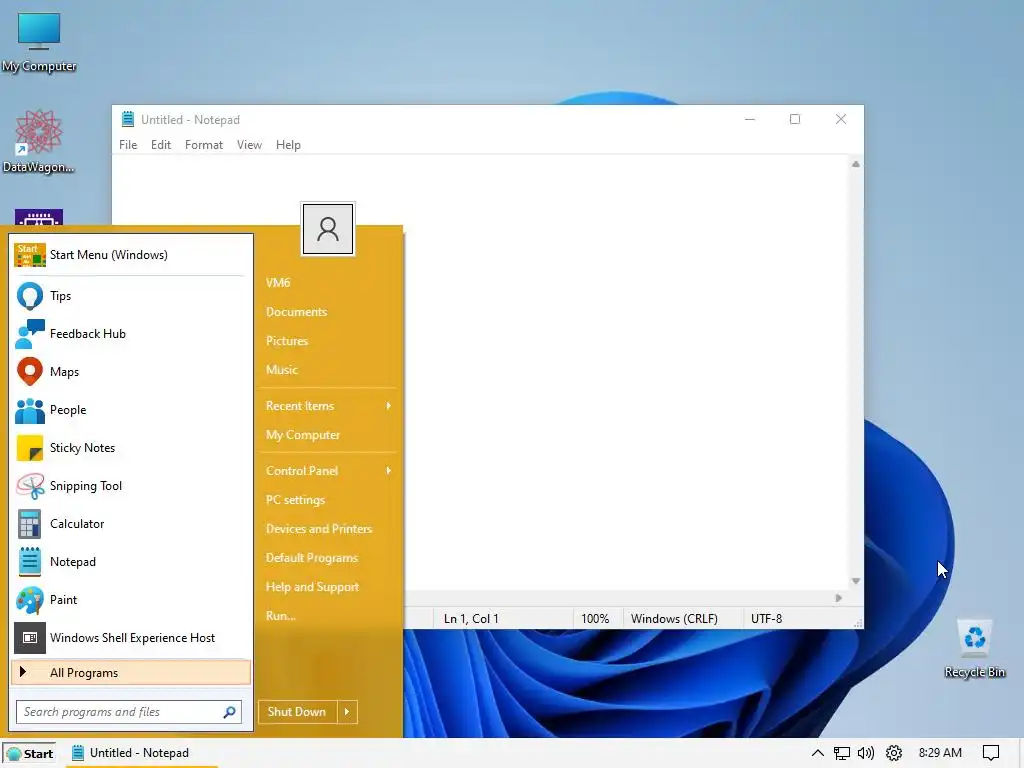Launch Maps app
The width and height of the screenshot is (1024, 768).
tap(131, 372)
